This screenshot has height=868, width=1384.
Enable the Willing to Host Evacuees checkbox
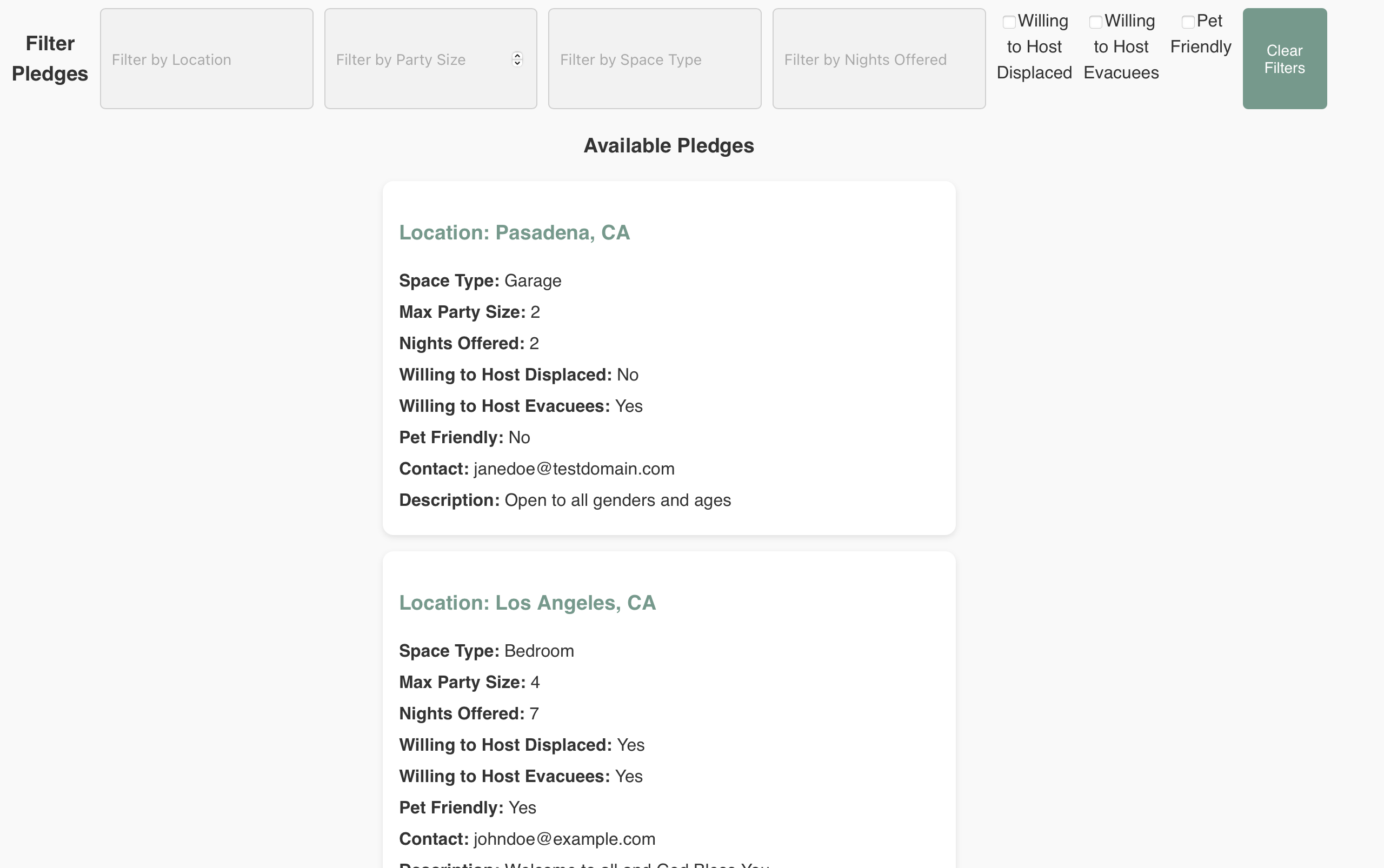pyautogui.click(x=1095, y=22)
